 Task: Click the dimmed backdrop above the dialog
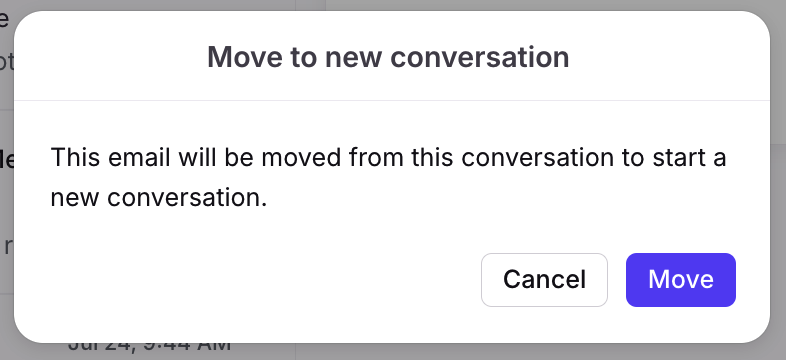click(x=401, y=5)
